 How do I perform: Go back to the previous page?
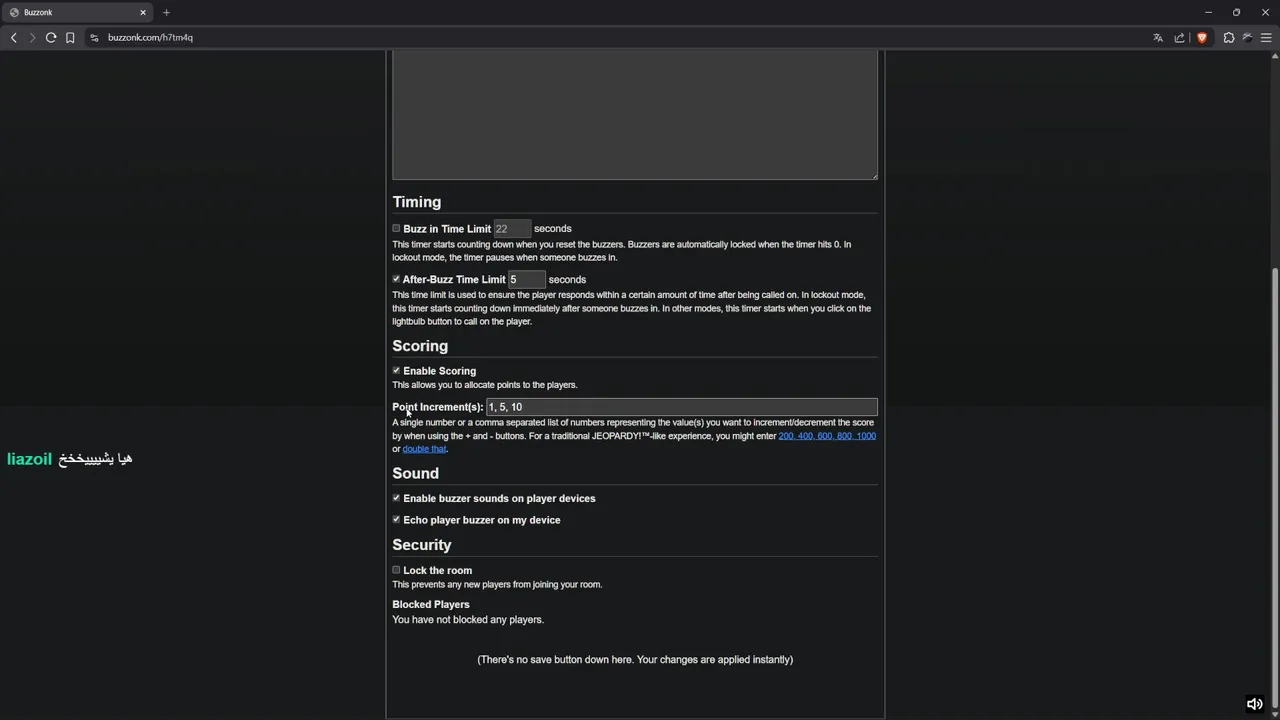tap(14, 38)
